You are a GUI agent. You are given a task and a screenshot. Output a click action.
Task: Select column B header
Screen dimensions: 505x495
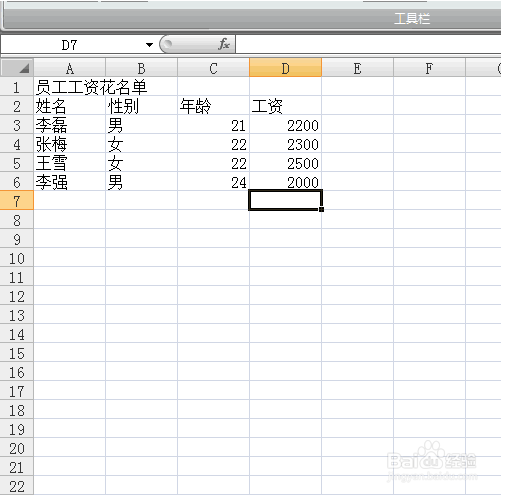[142, 68]
